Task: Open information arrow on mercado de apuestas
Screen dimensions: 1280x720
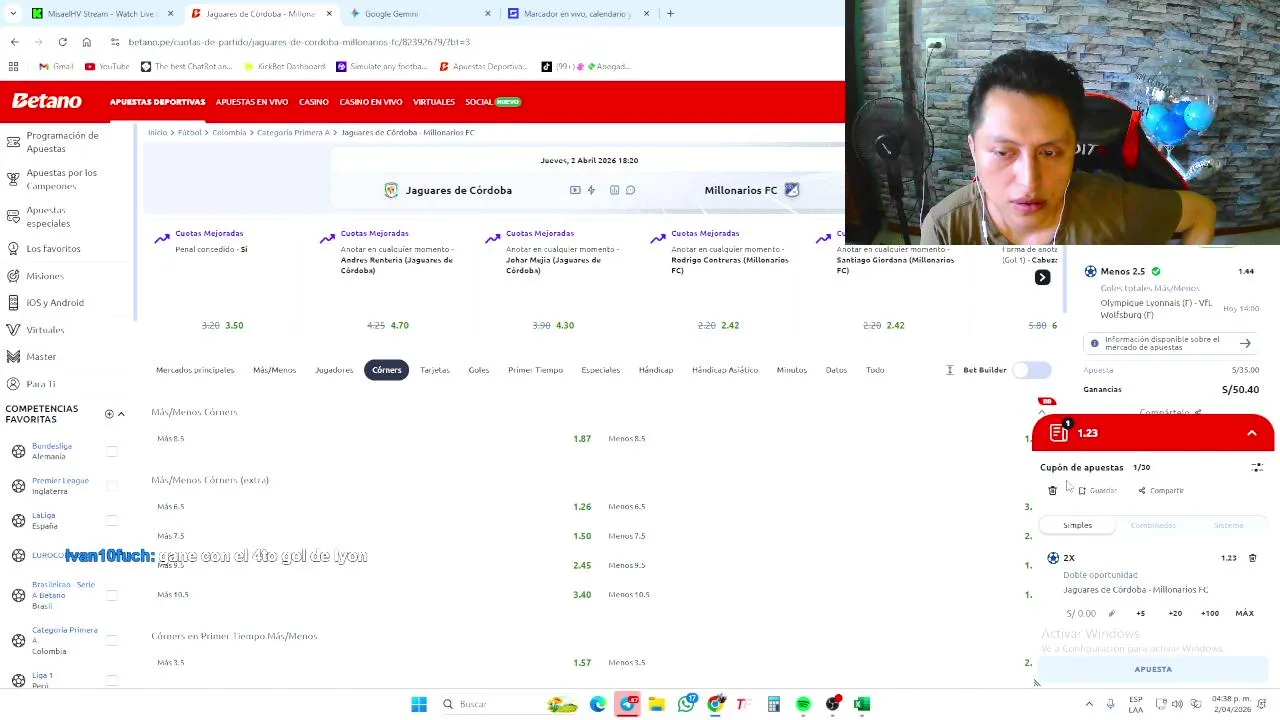Action: click(x=1245, y=343)
